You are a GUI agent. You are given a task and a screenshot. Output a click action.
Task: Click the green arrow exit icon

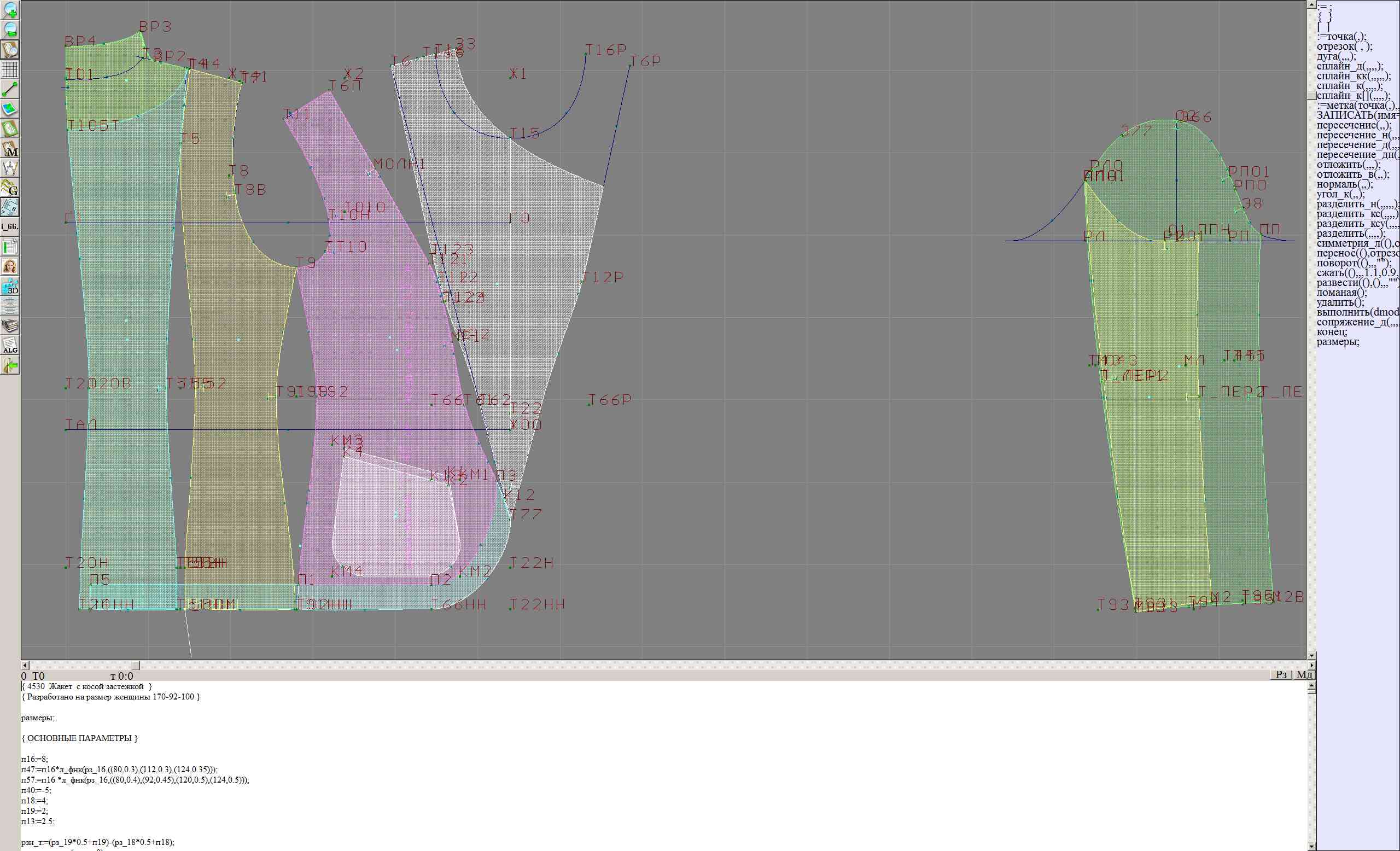(10, 366)
